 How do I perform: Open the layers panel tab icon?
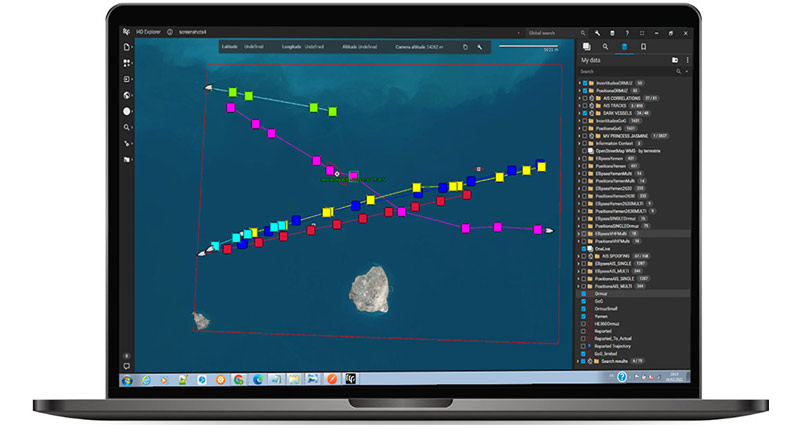pyautogui.click(x=586, y=46)
